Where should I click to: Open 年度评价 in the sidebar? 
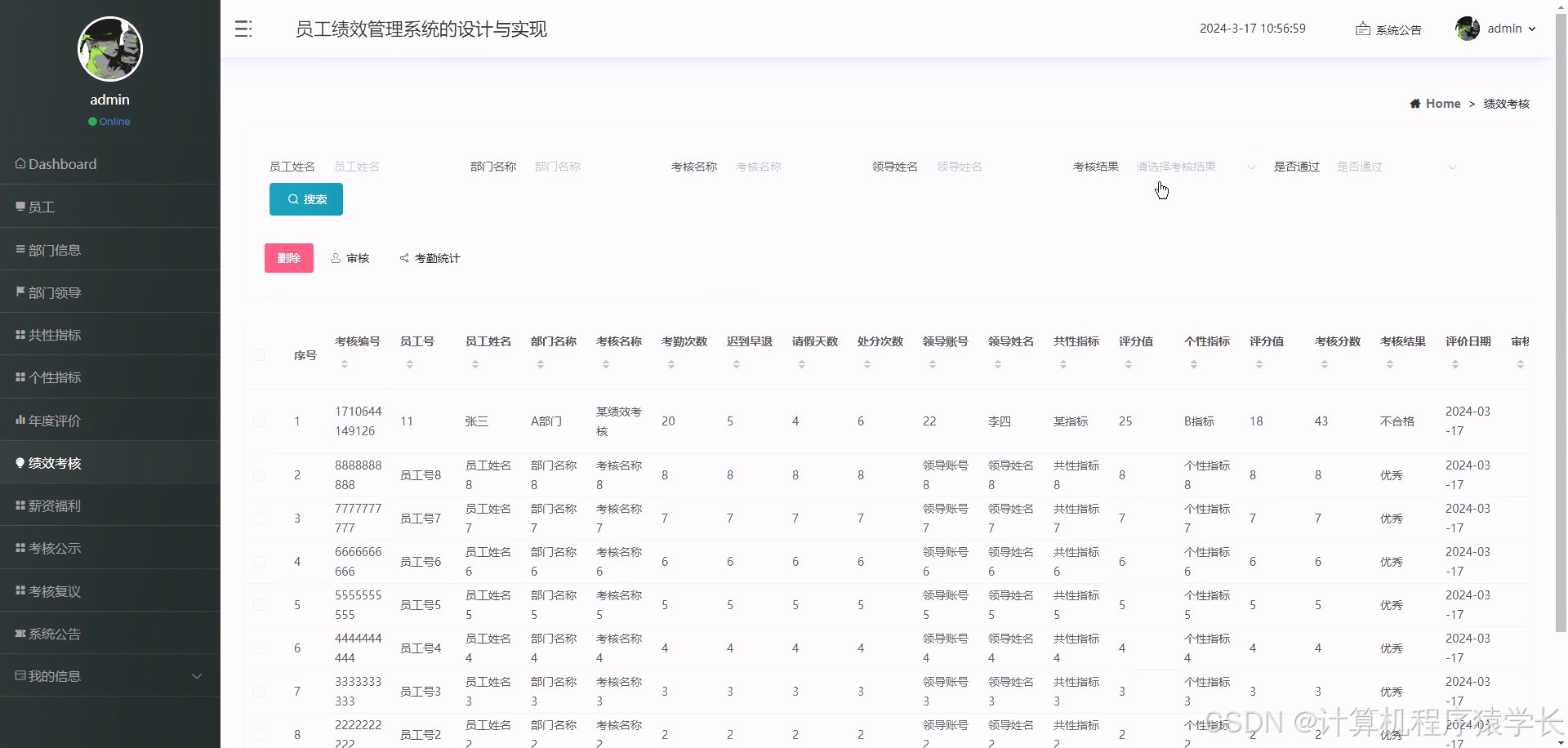[x=110, y=420]
